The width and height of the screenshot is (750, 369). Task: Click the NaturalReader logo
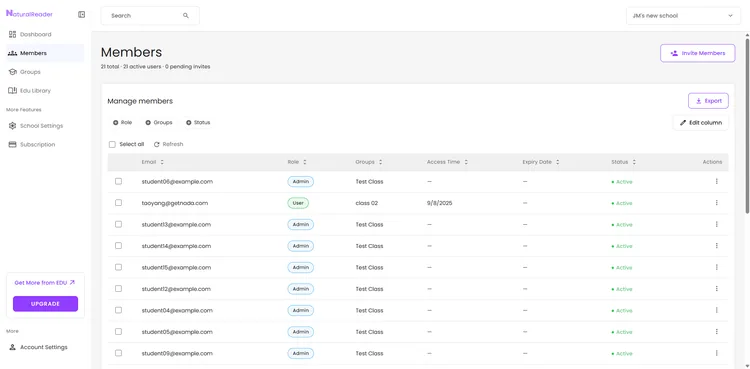(29, 14)
